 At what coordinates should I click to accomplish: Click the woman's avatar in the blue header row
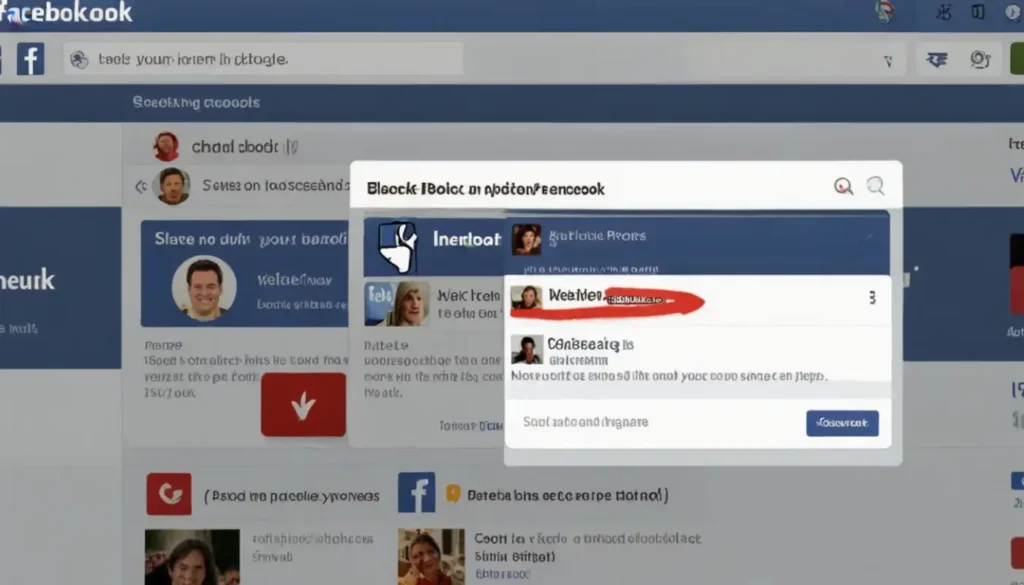[526, 239]
